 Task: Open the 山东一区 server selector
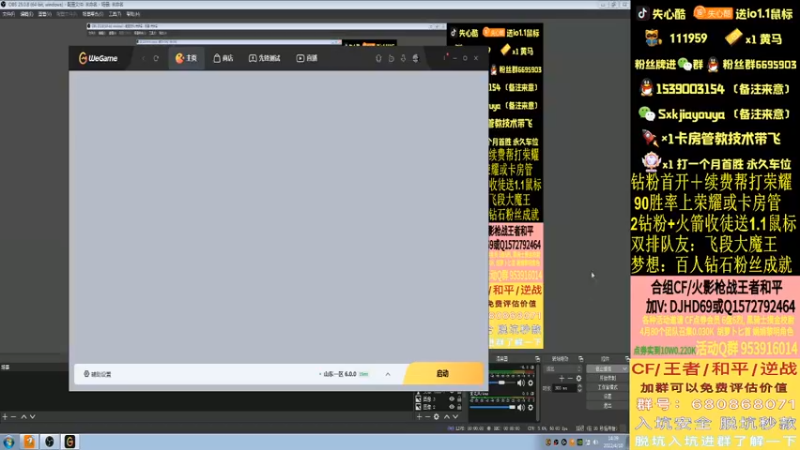click(345, 374)
